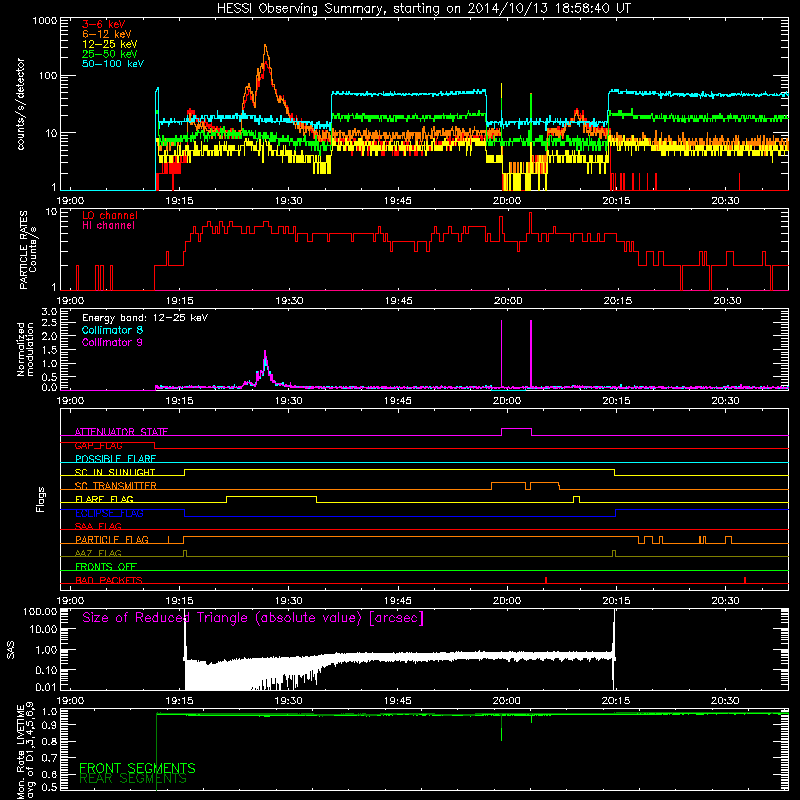
Task: Click the 100.00 tick label on SAS plot
Action: point(40,611)
